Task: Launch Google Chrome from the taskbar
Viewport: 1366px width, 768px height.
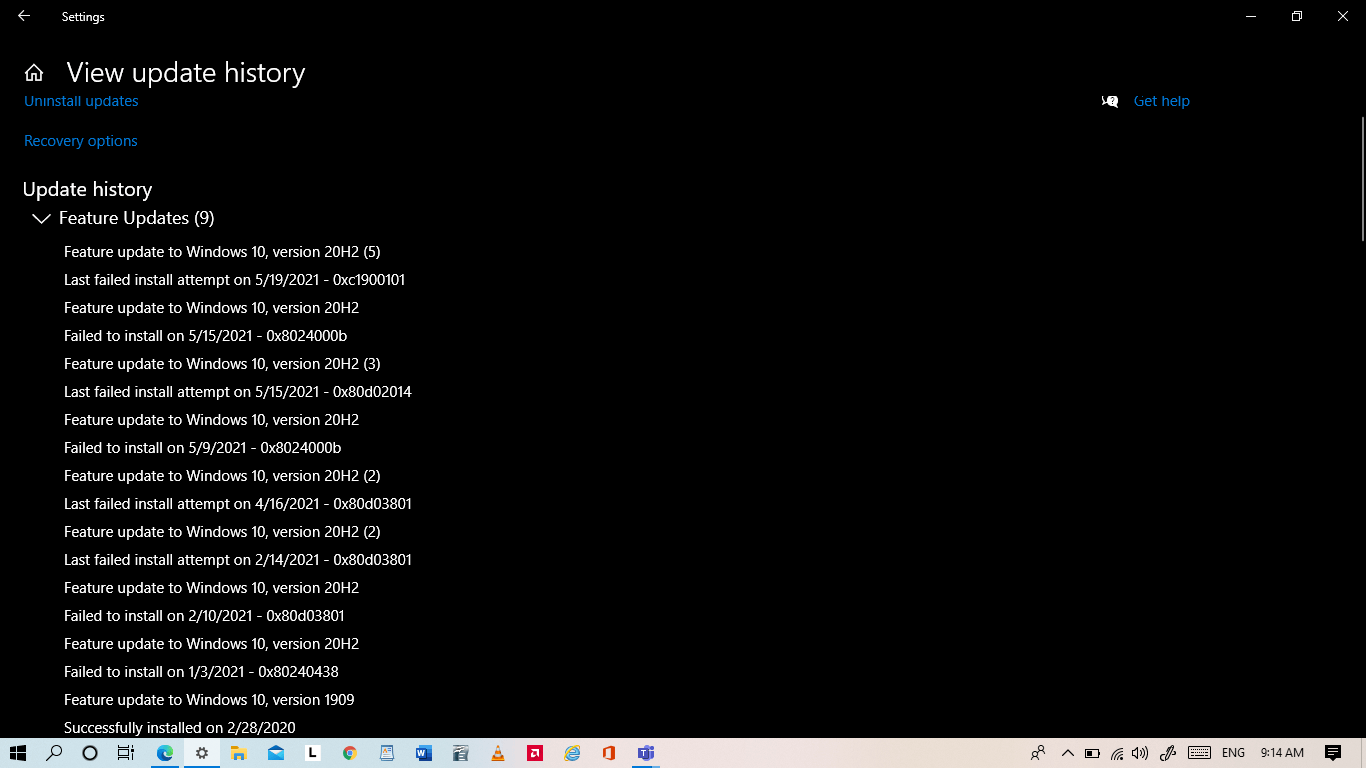Action: tap(349, 753)
